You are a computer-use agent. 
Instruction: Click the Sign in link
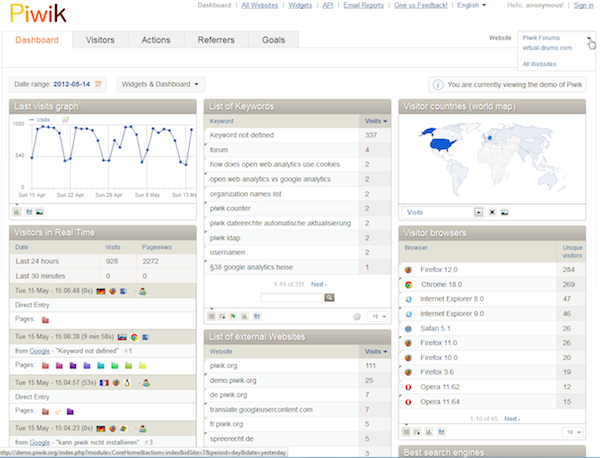[583, 5]
